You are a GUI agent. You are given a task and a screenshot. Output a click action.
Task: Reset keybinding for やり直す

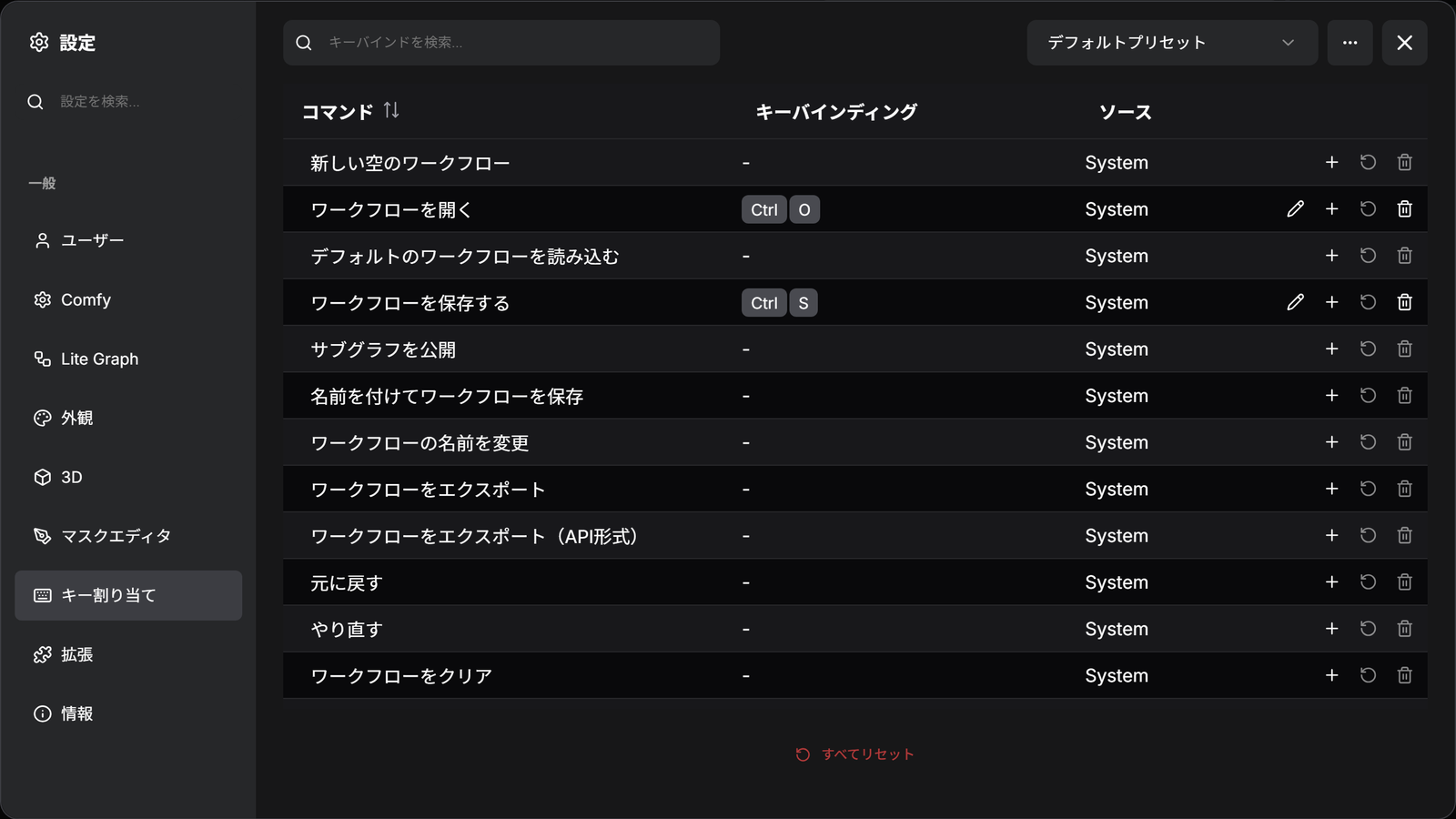point(1368,629)
